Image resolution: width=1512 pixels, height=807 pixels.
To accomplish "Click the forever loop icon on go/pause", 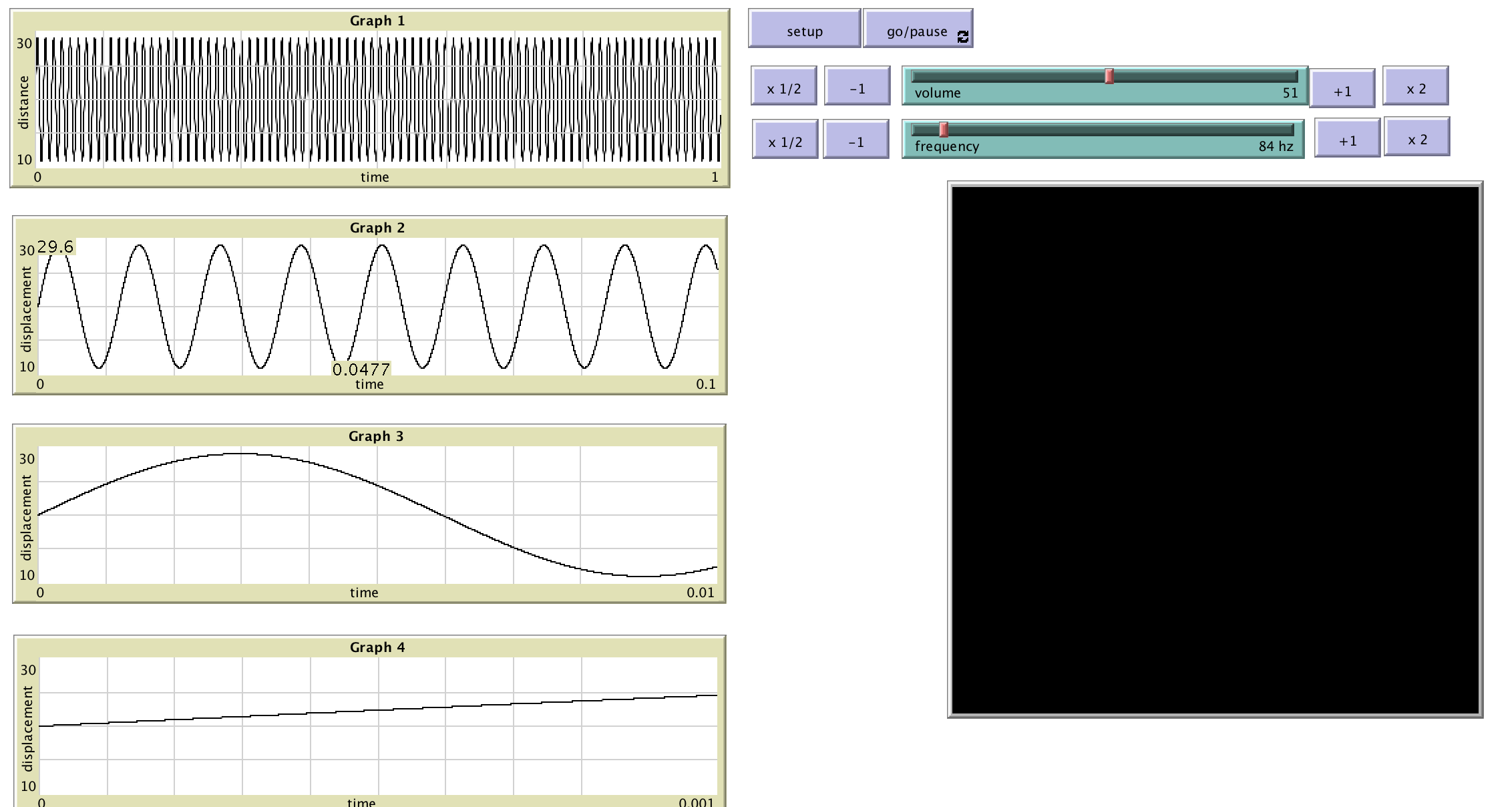I will click(x=962, y=37).
